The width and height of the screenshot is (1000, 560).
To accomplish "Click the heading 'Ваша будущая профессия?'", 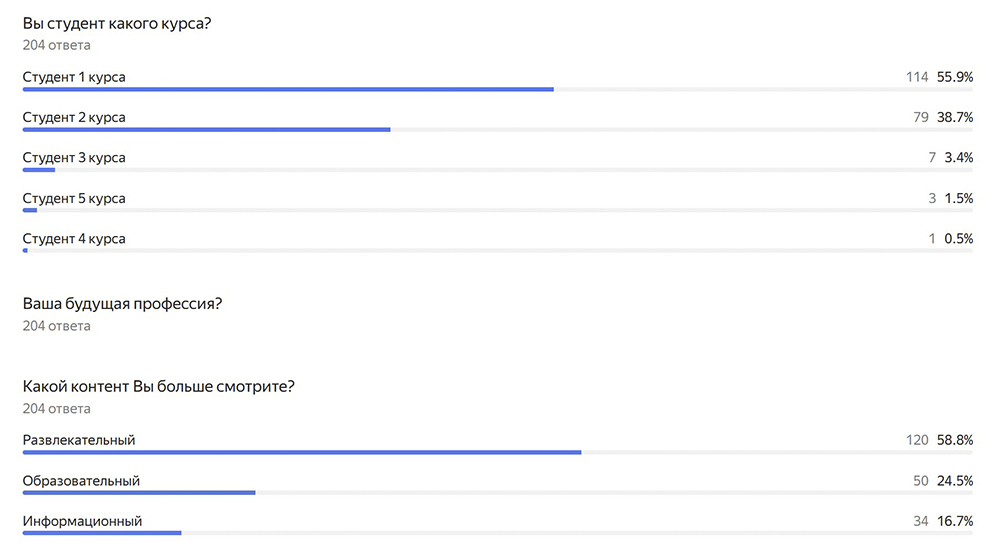I will pyautogui.click(x=122, y=304).
